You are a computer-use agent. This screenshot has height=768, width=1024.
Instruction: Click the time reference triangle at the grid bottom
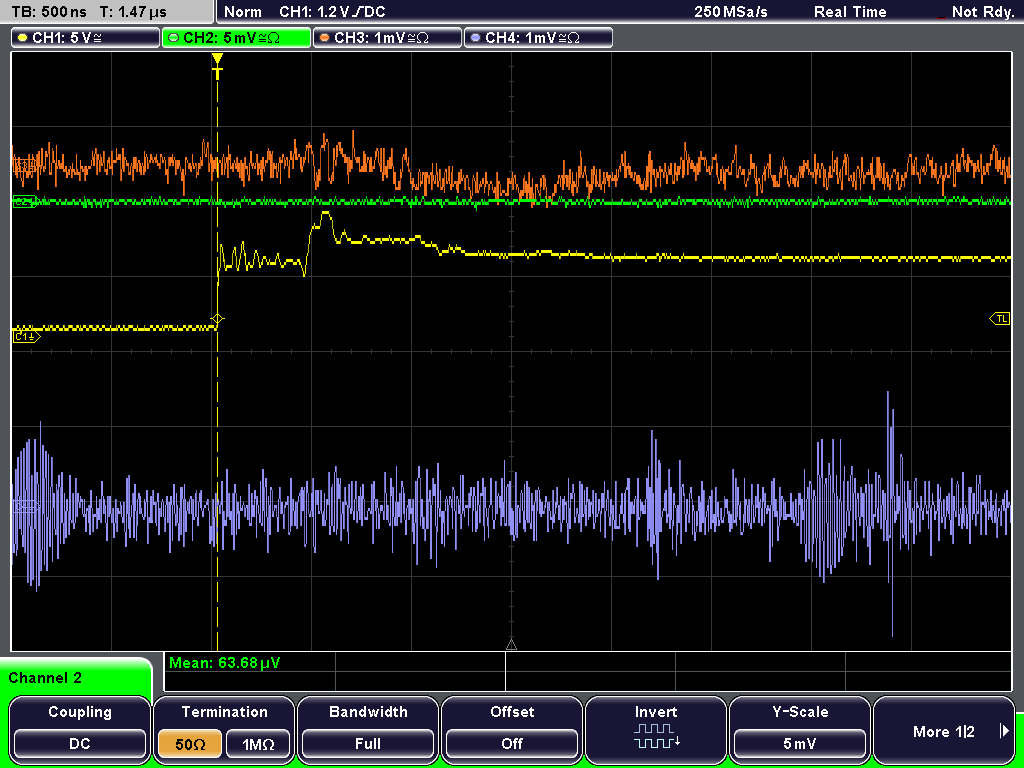click(x=511, y=645)
